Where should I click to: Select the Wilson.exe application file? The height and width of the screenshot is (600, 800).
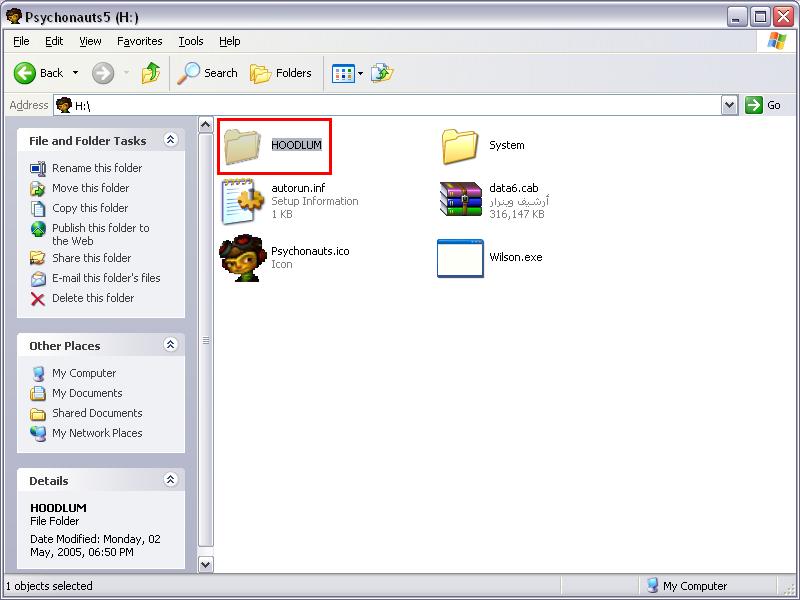click(x=460, y=258)
